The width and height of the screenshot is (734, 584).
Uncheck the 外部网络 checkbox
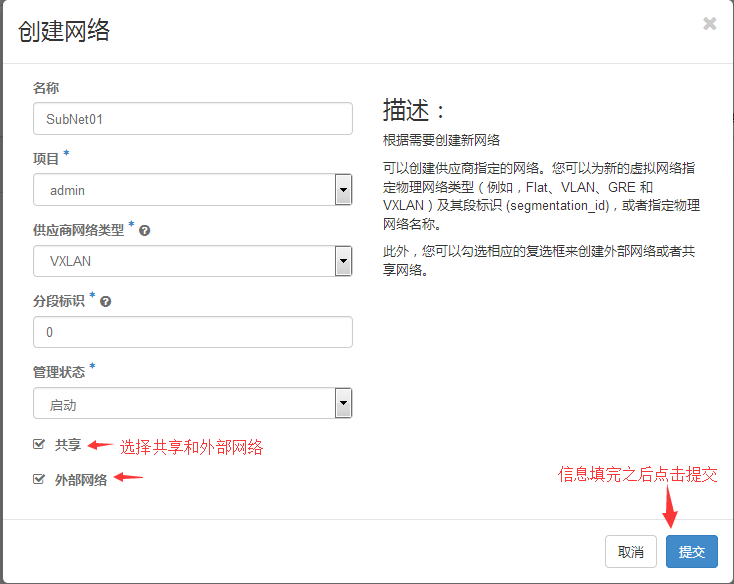(x=39, y=479)
